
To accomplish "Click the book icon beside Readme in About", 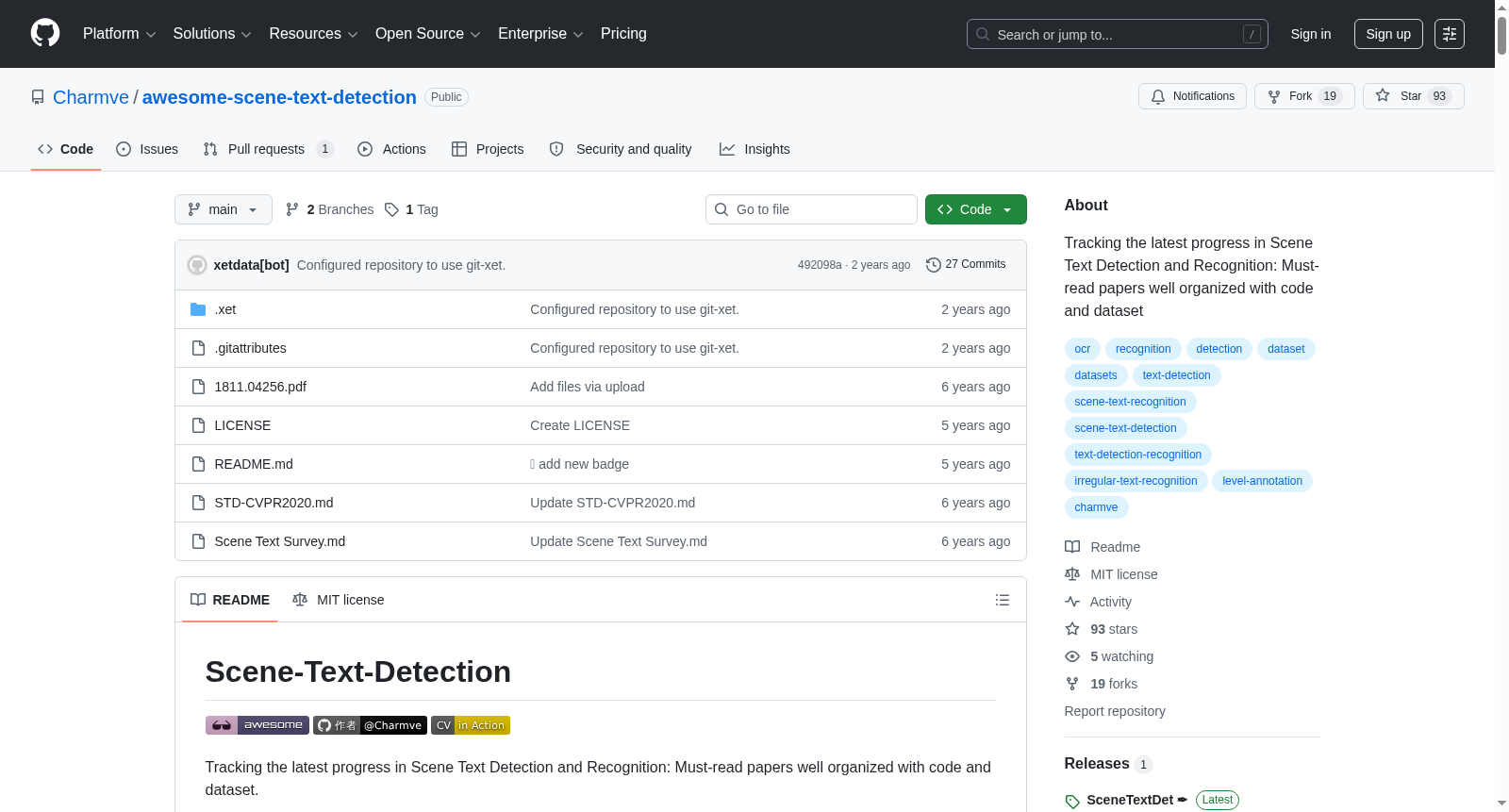I will (1072, 547).
